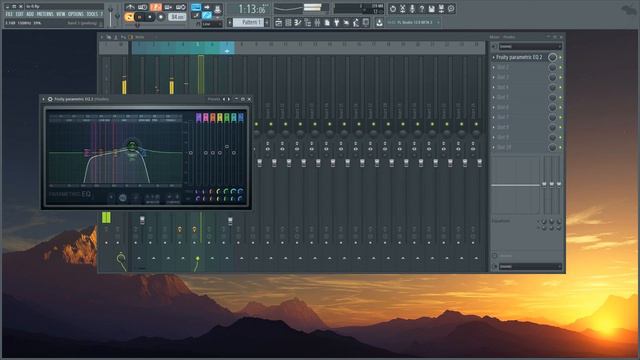640x360 pixels.
Task: Toggle the blue multilink to controllers icon
Action: [207, 16]
